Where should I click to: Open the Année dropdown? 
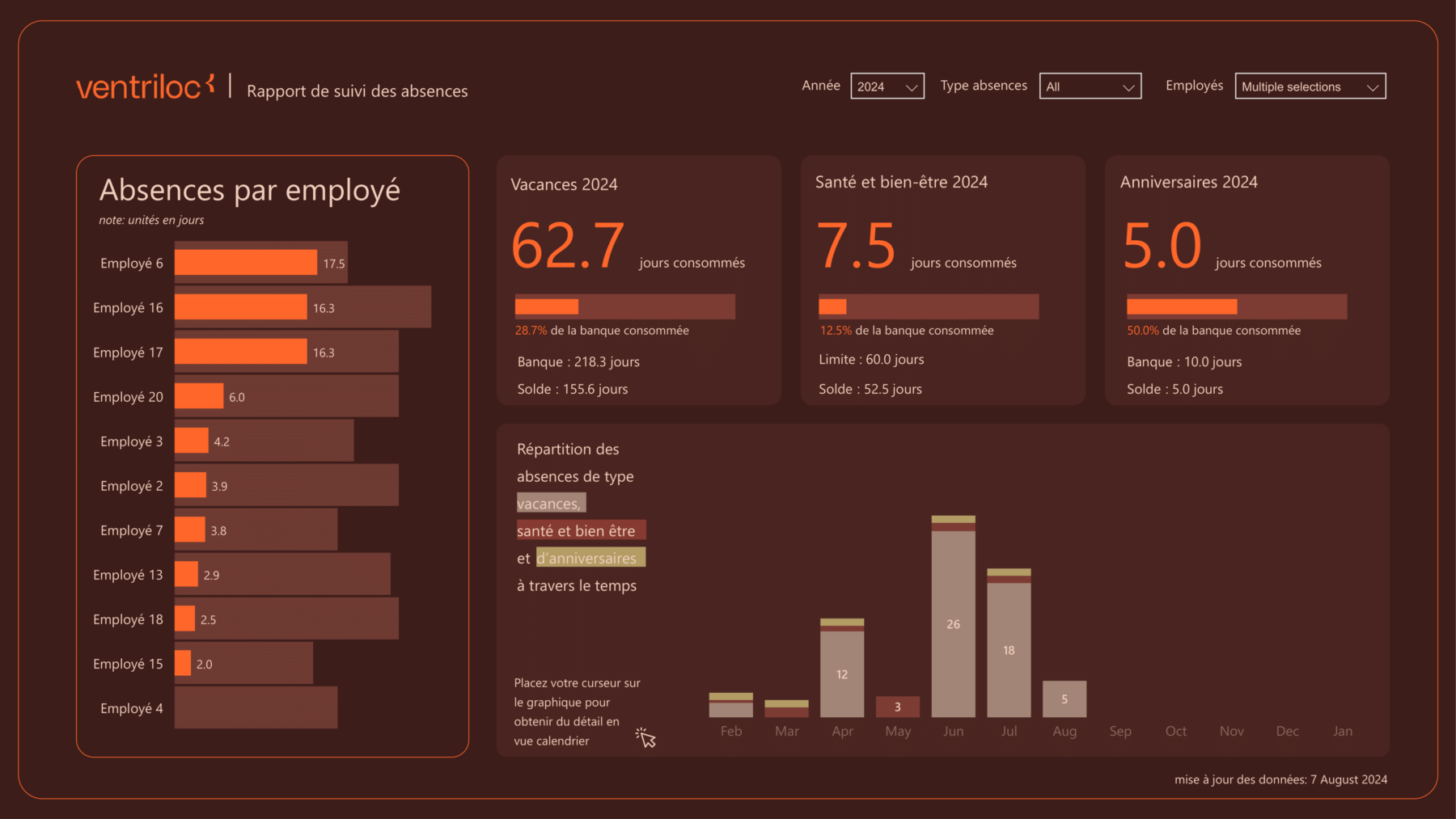pos(887,86)
